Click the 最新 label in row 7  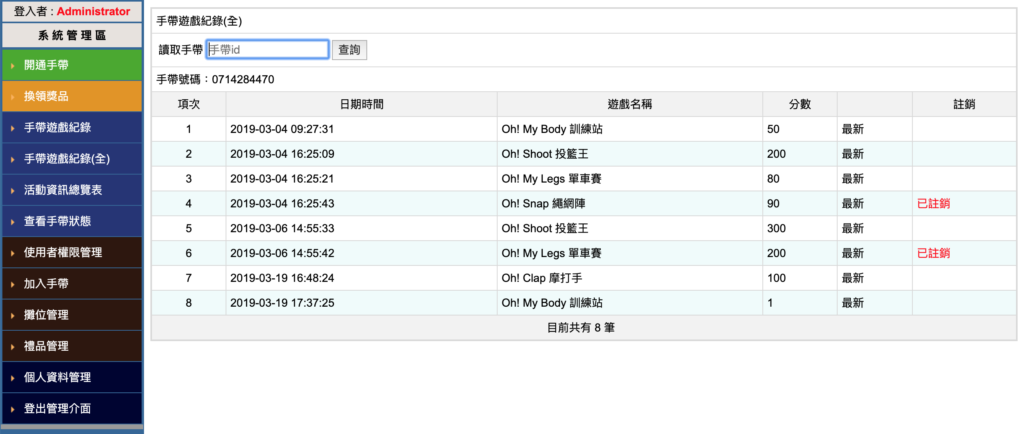(x=852, y=278)
